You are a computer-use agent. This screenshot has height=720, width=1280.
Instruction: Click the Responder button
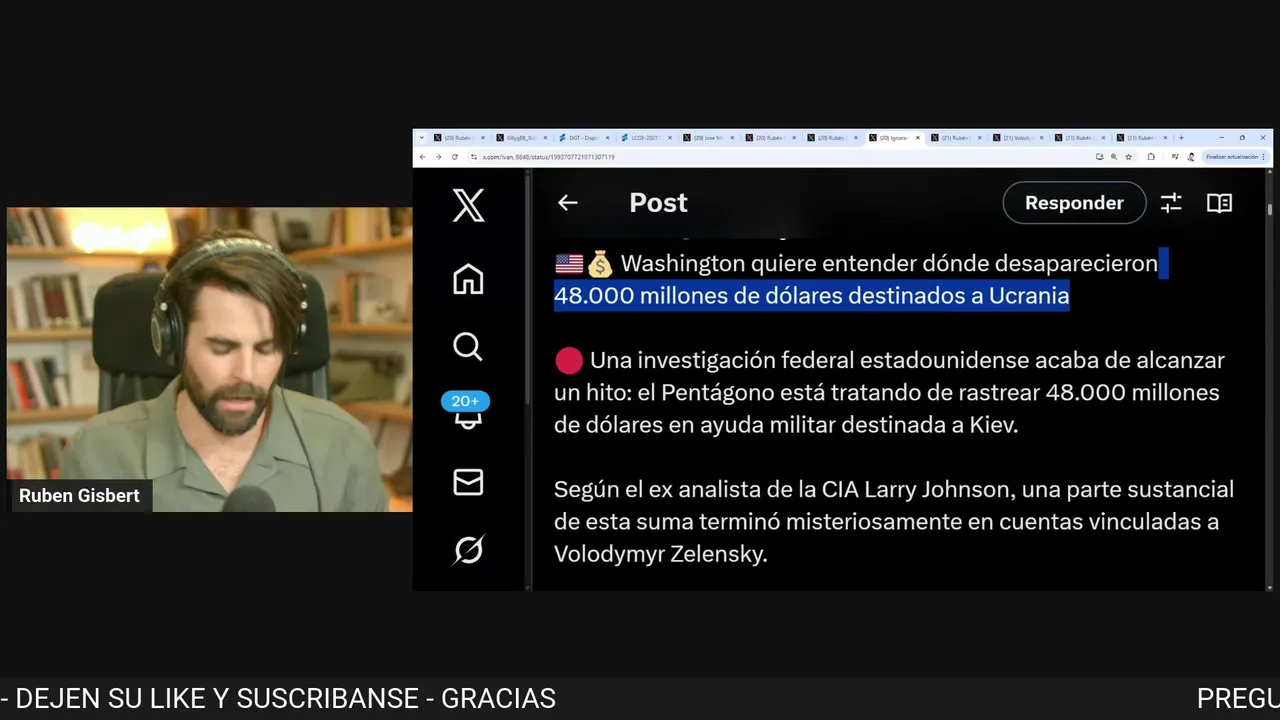(1074, 203)
